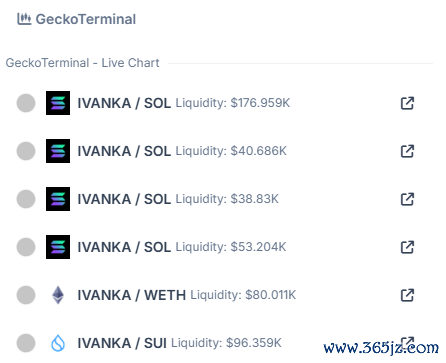Click the GeckoTerminal heading text

[x=86, y=19]
